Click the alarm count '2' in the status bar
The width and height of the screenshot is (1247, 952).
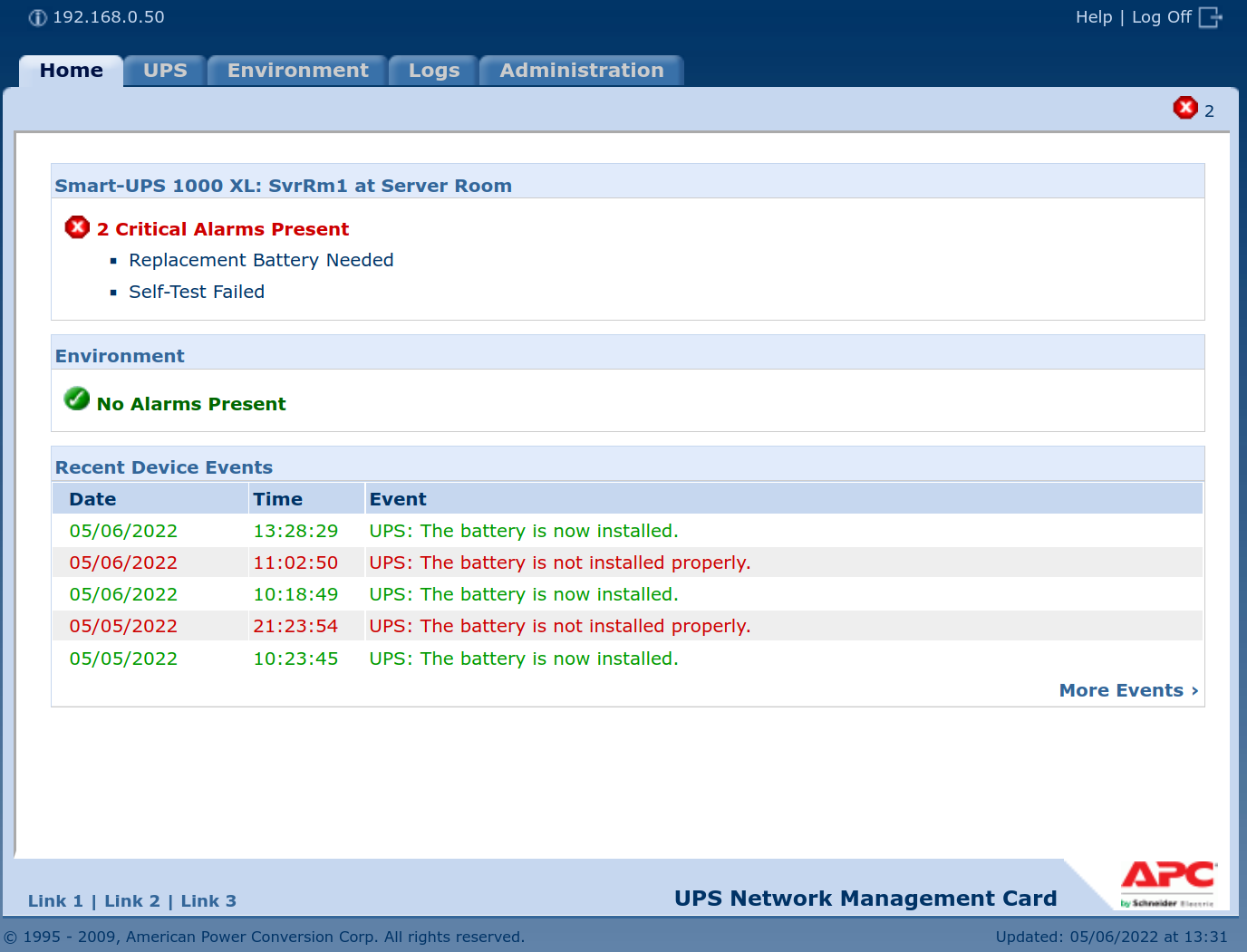(1209, 111)
